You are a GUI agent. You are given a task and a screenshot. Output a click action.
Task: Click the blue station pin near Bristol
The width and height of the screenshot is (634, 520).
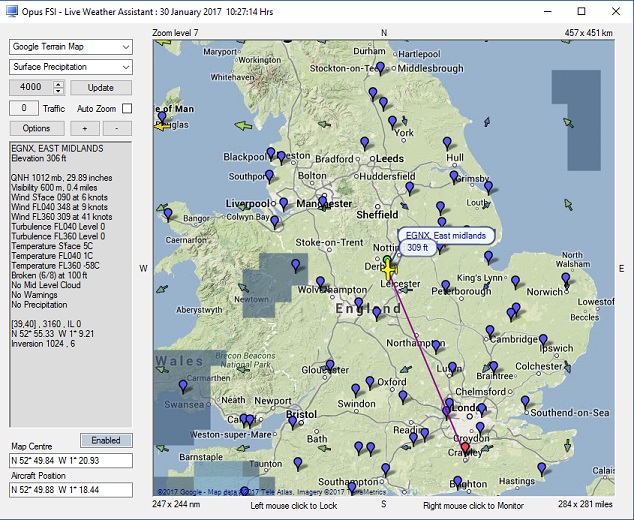coord(293,423)
